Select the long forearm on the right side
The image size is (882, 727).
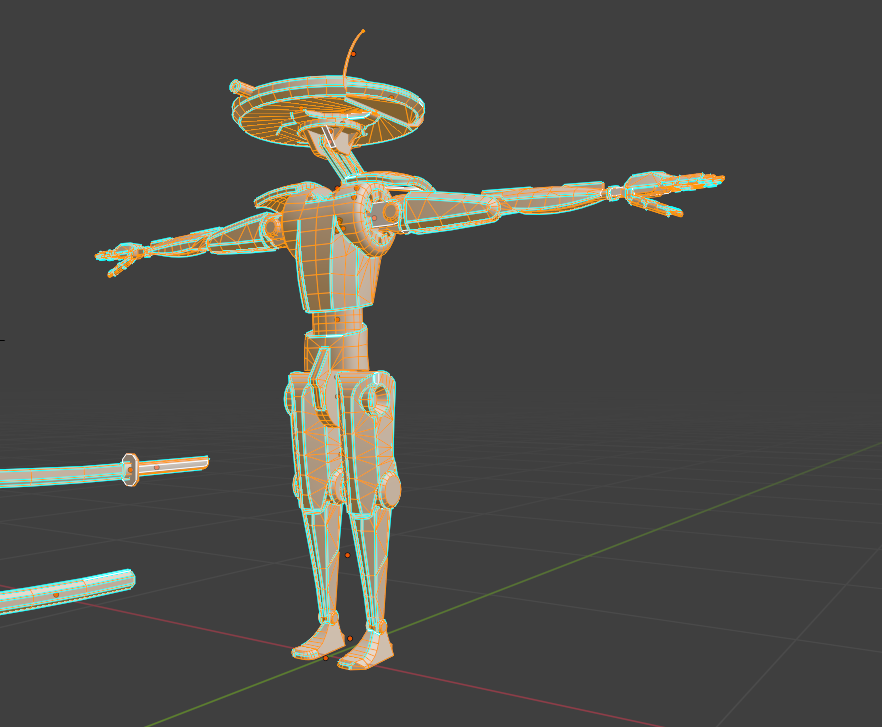(544, 199)
